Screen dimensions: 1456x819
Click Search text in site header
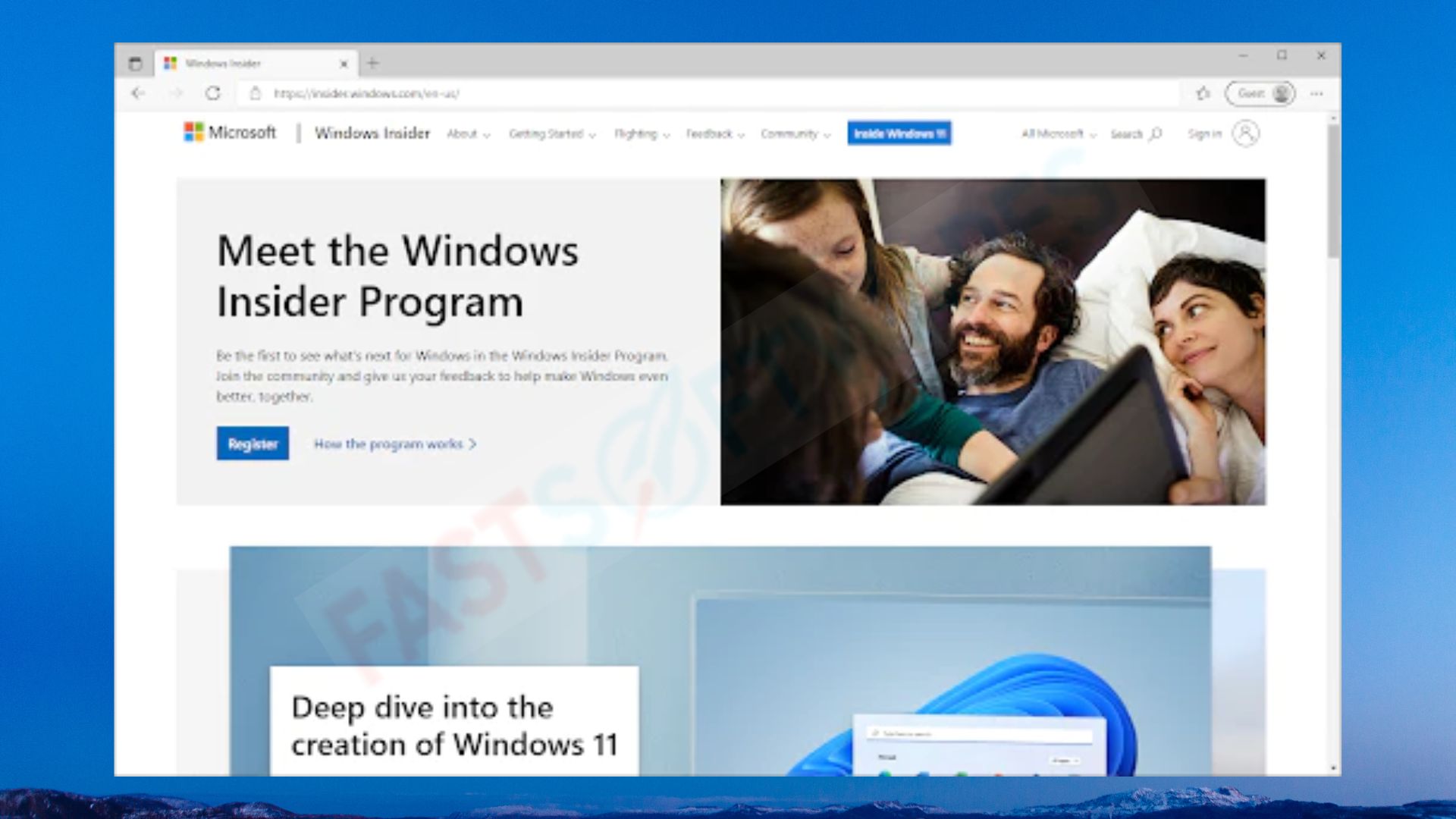1126,134
